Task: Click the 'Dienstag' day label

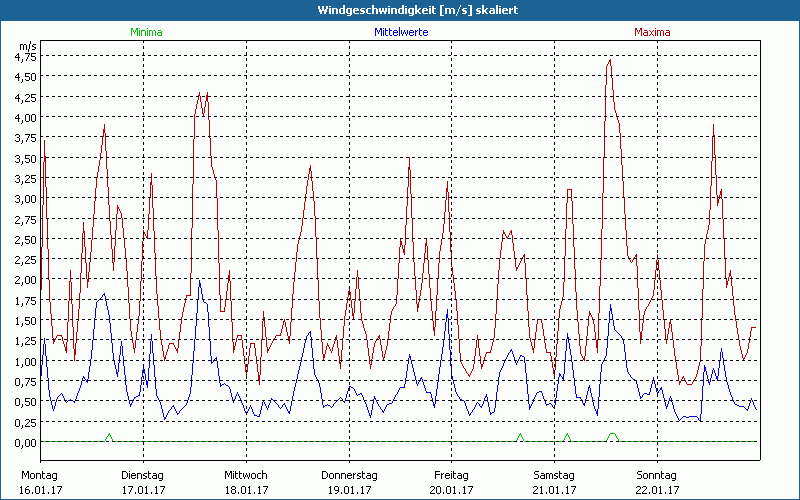Action: [x=142, y=476]
